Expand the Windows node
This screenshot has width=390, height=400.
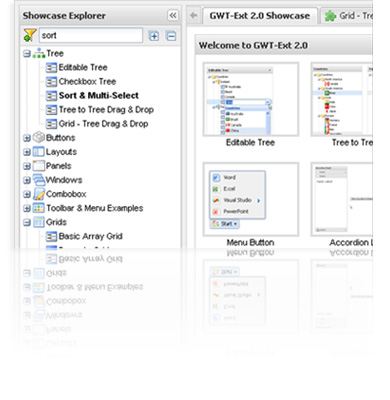(x=27, y=180)
